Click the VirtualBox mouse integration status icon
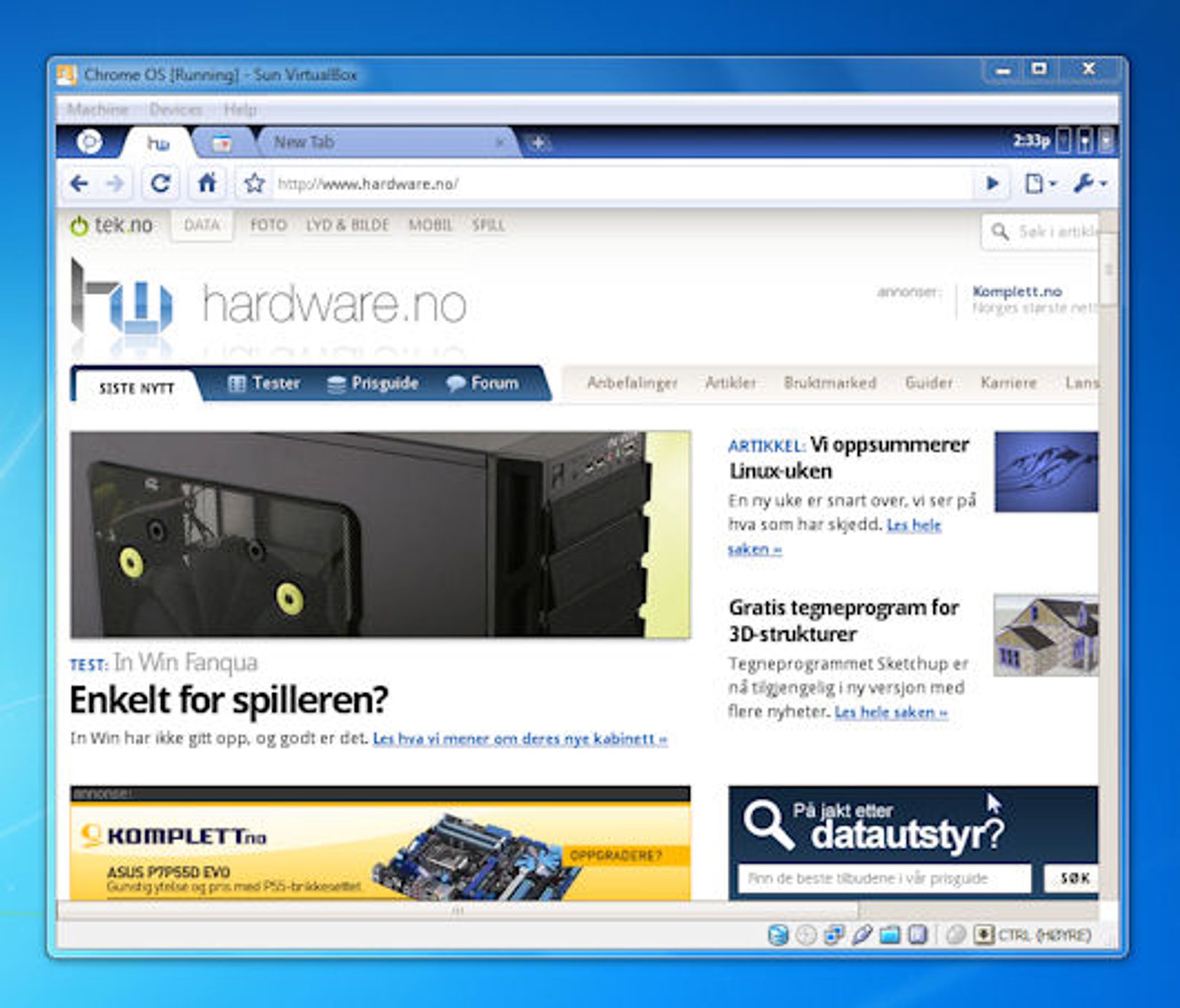 (956, 935)
